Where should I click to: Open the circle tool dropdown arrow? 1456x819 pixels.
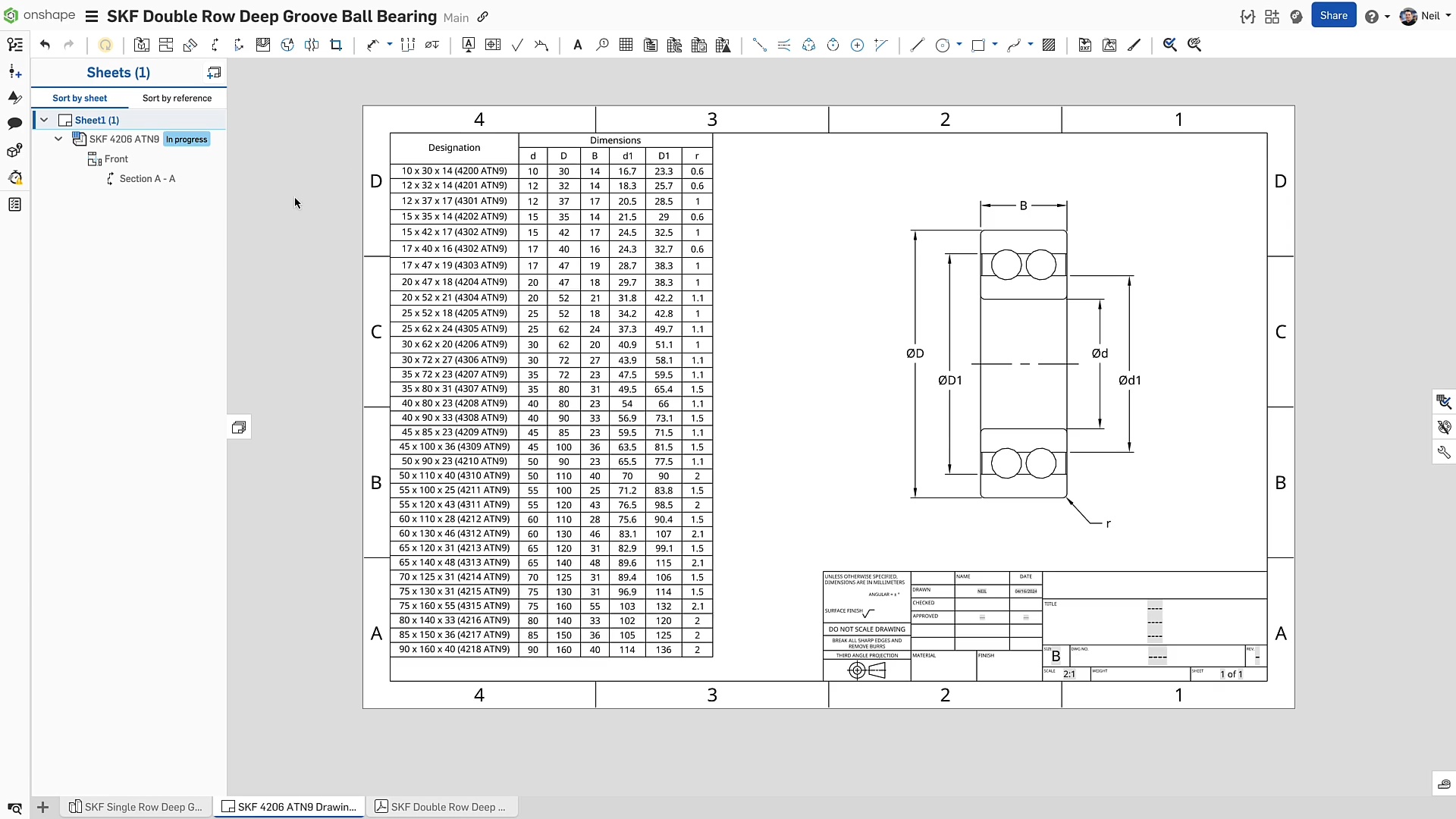click(959, 45)
